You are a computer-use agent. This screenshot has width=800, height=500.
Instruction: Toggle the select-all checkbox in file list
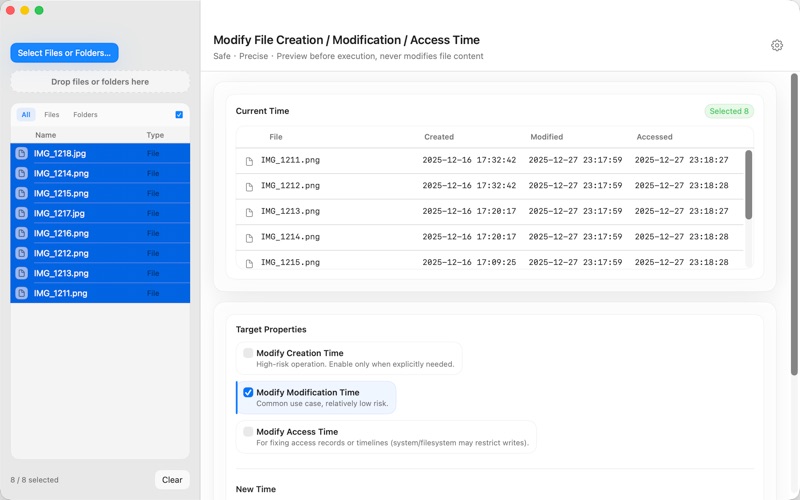[179, 114]
